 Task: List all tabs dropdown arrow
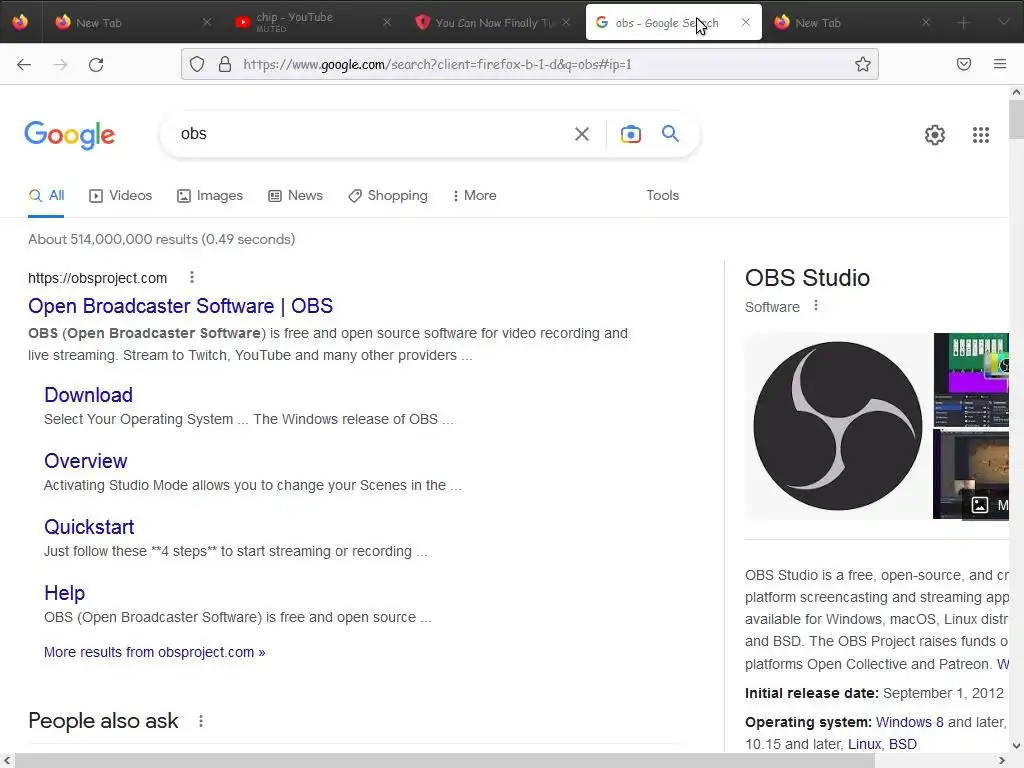tap(1004, 22)
